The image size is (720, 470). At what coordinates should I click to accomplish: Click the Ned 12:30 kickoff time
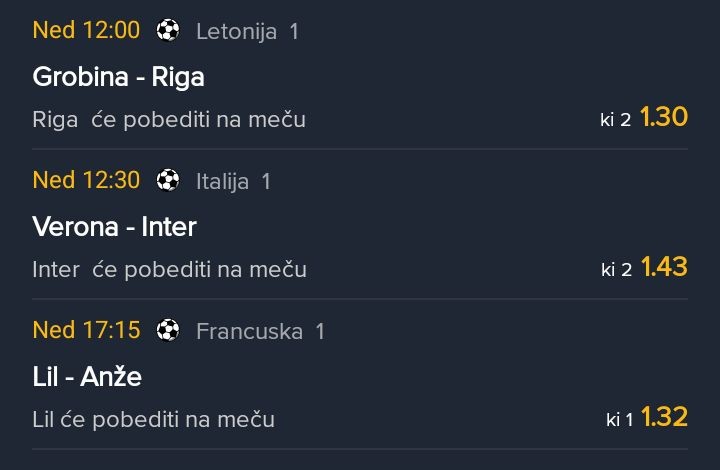pos(86,181)
